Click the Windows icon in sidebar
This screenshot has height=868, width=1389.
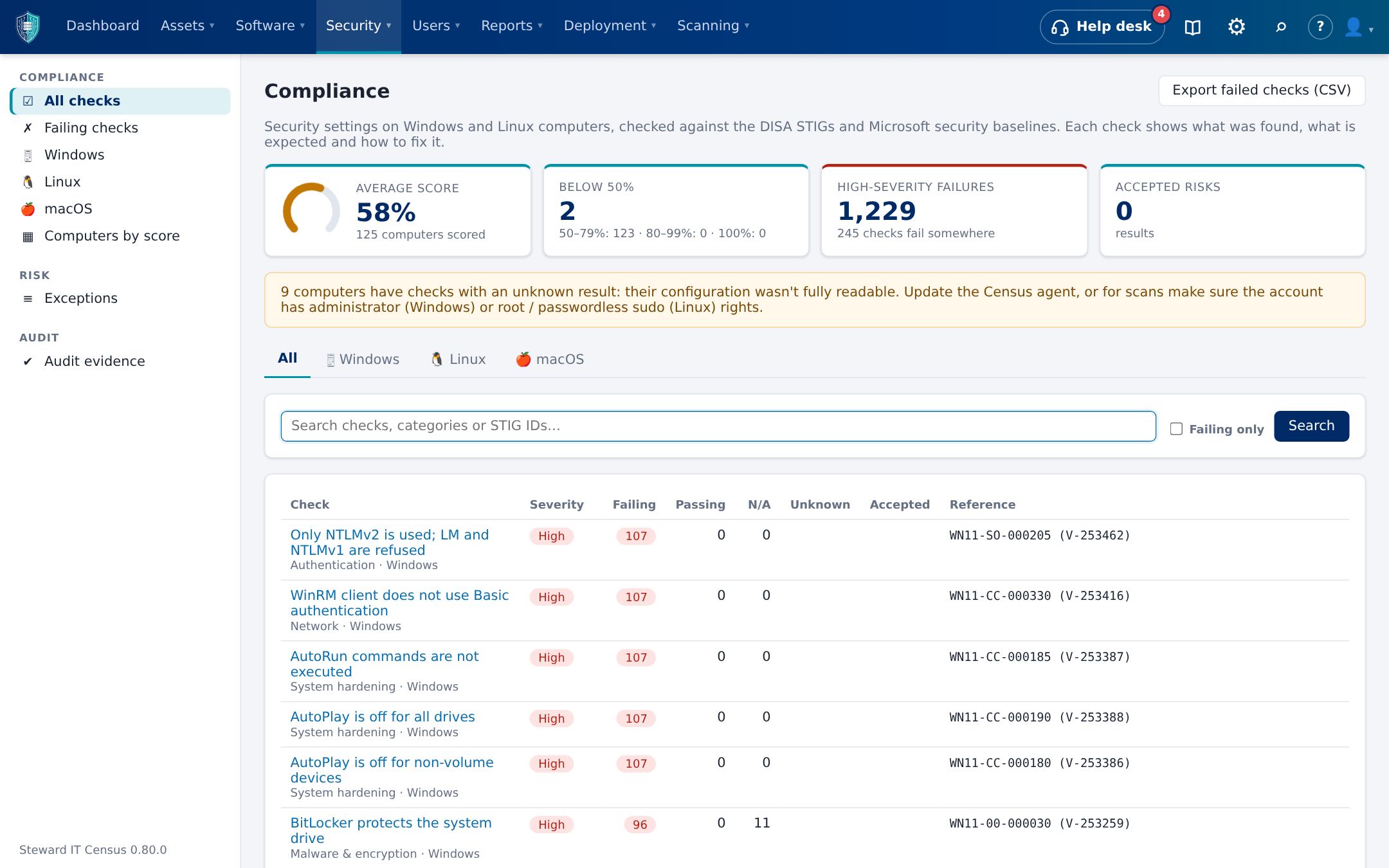click(x=28, y=155)
